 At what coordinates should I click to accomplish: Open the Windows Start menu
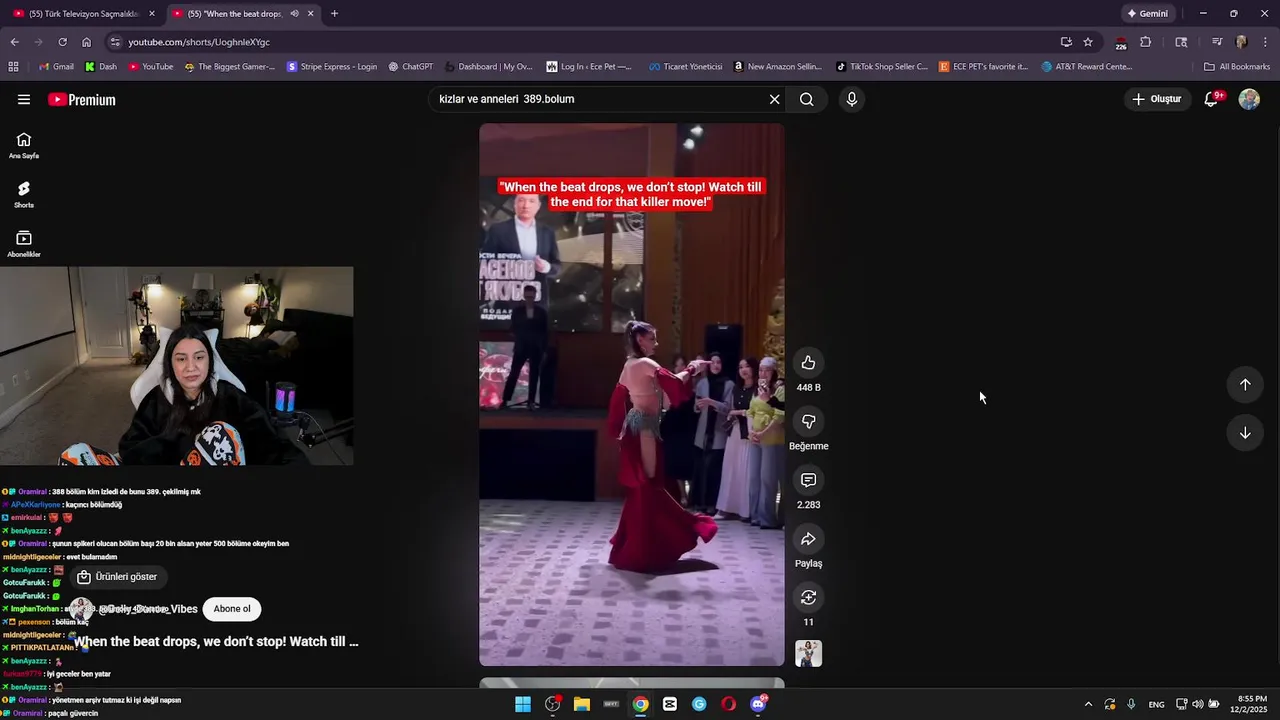click(x=523, y=704)
